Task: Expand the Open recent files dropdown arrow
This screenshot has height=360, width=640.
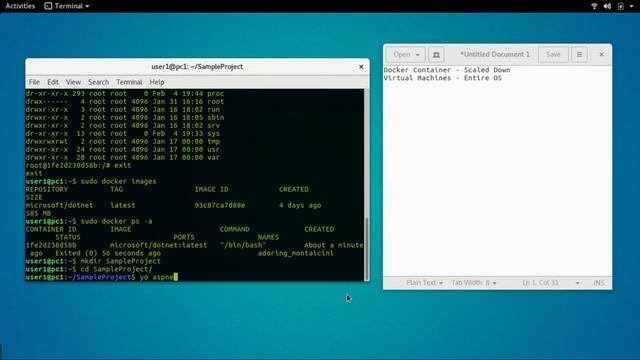Action: pyautogui.click(x=418, y=55)
